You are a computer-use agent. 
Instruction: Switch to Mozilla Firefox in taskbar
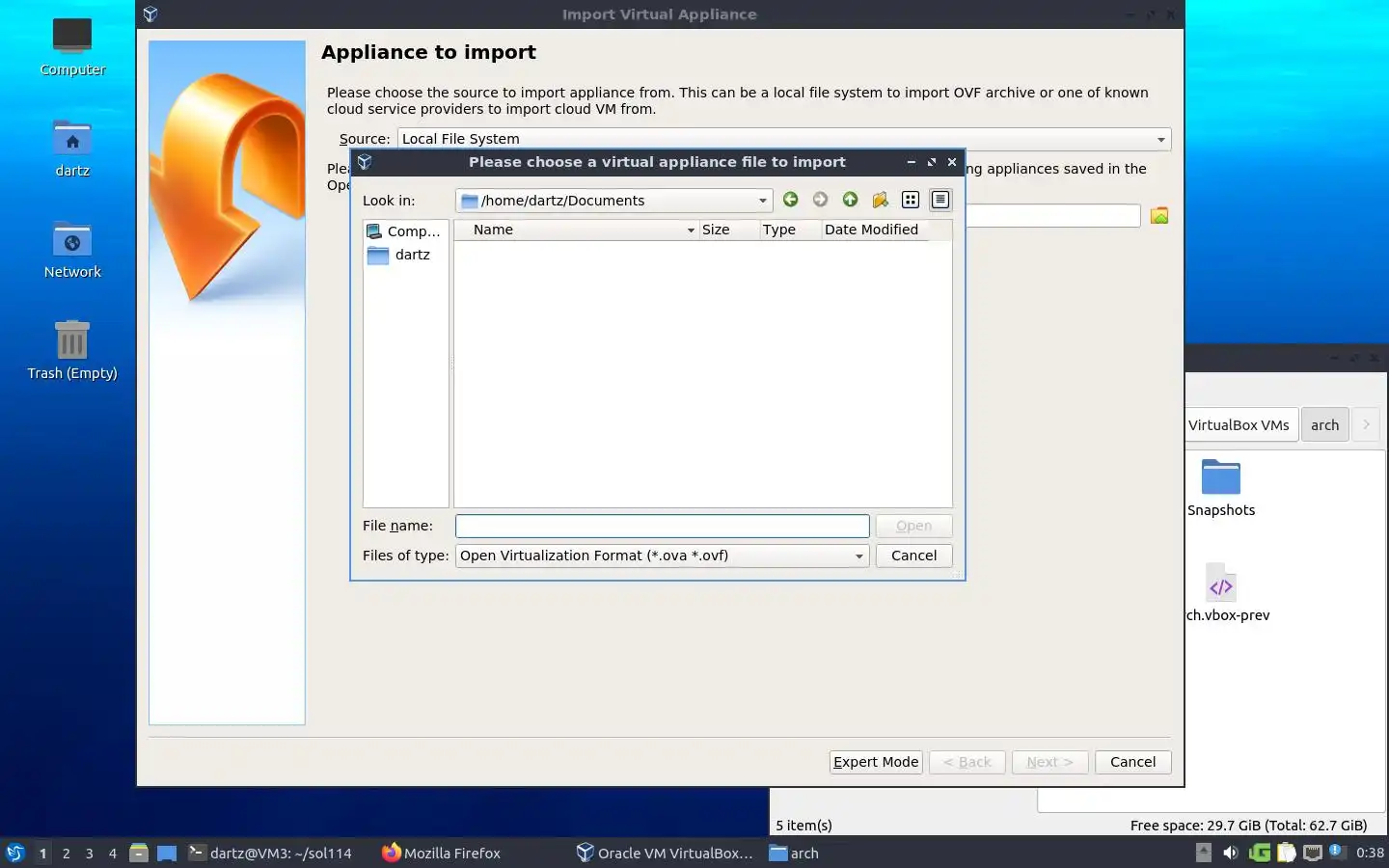click(x=442, y=853)
